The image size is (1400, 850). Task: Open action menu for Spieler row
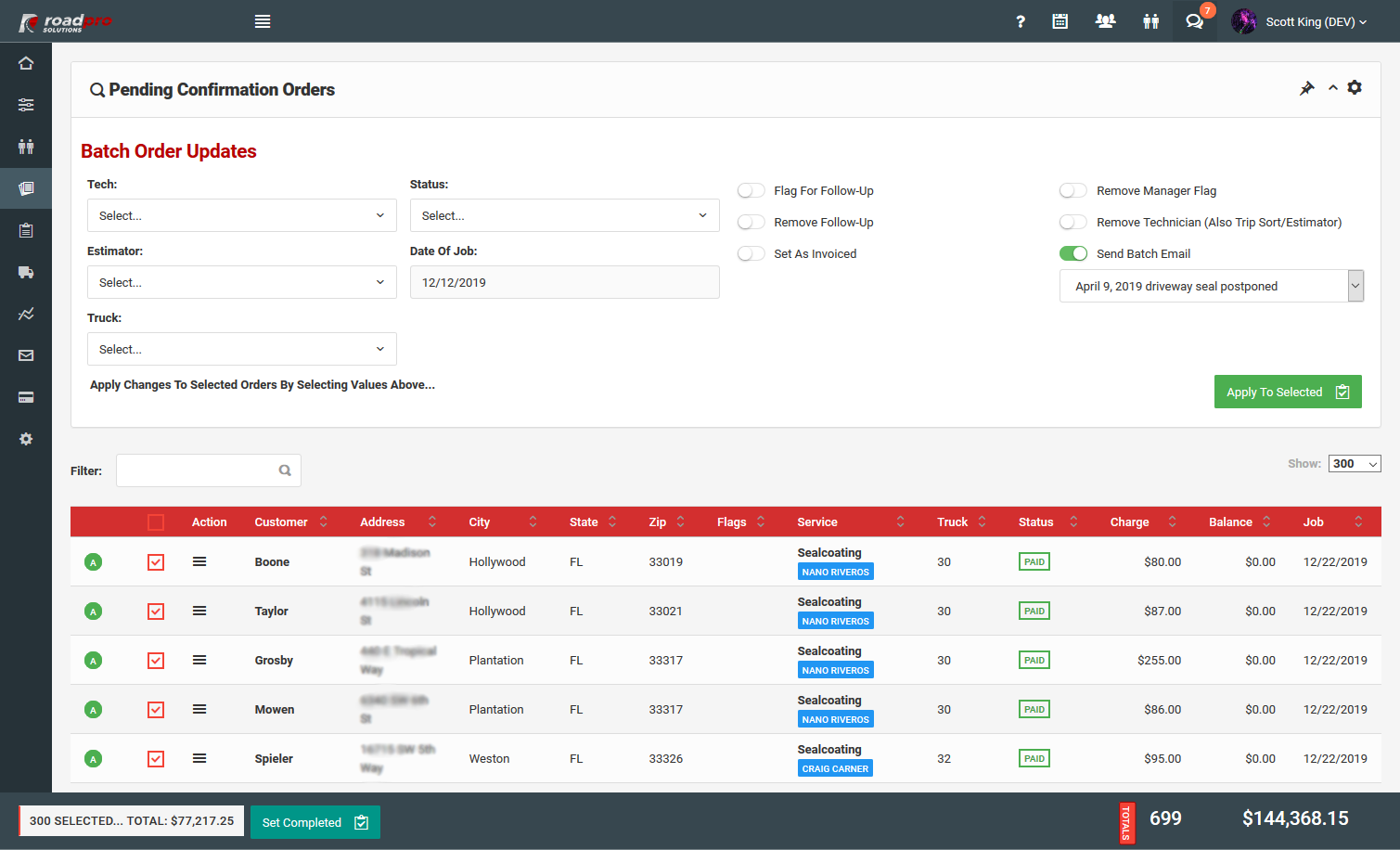click(199, 758)
